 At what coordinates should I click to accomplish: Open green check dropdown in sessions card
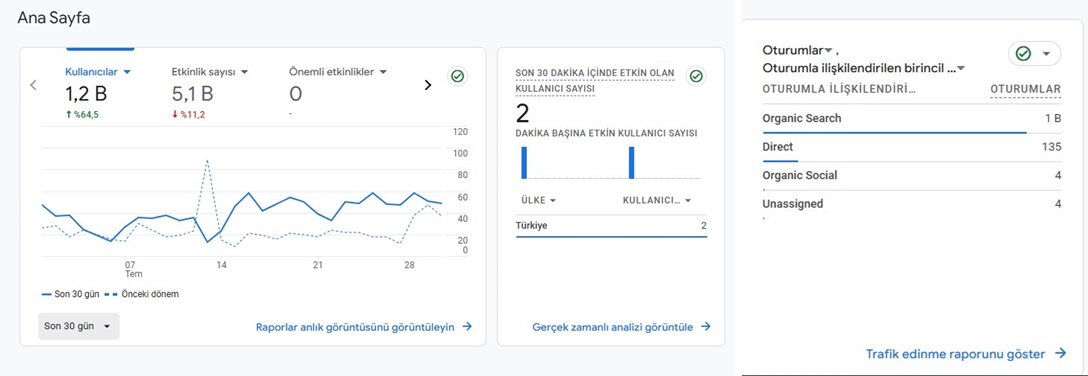coord(1034,53)
